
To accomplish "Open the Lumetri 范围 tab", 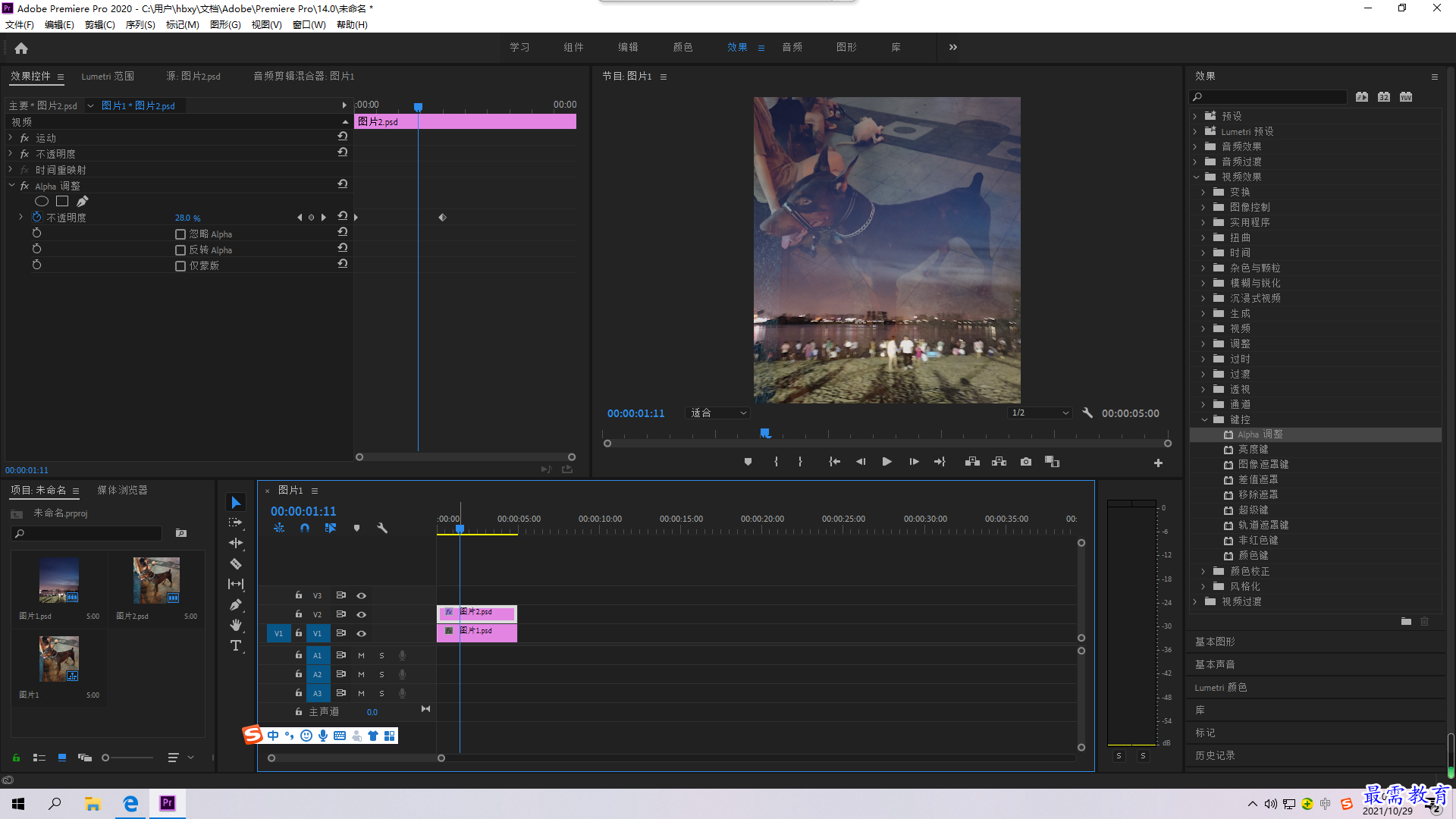I will [108, 76].
